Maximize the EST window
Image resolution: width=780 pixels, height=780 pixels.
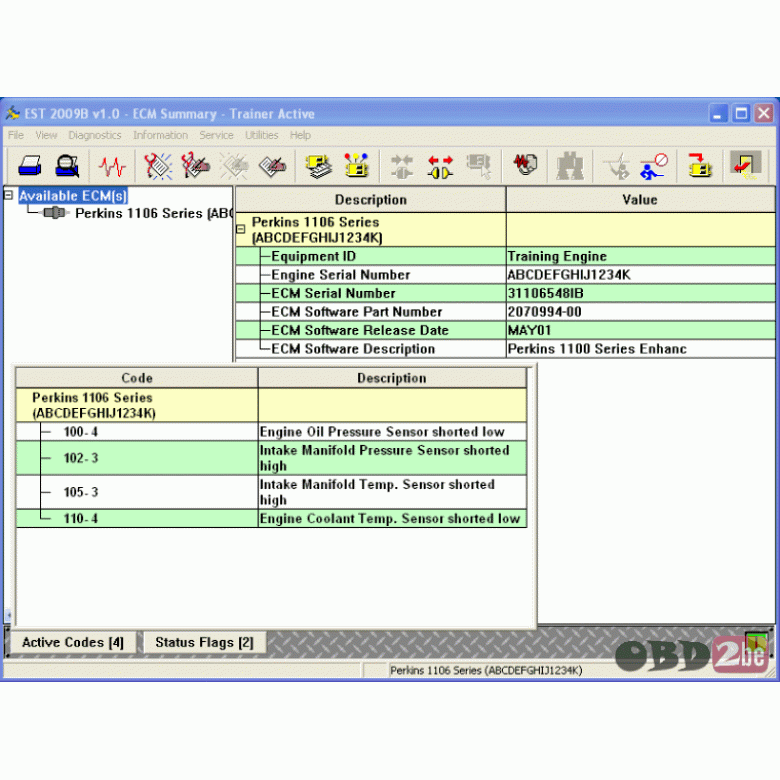click(x=741, y=113)
